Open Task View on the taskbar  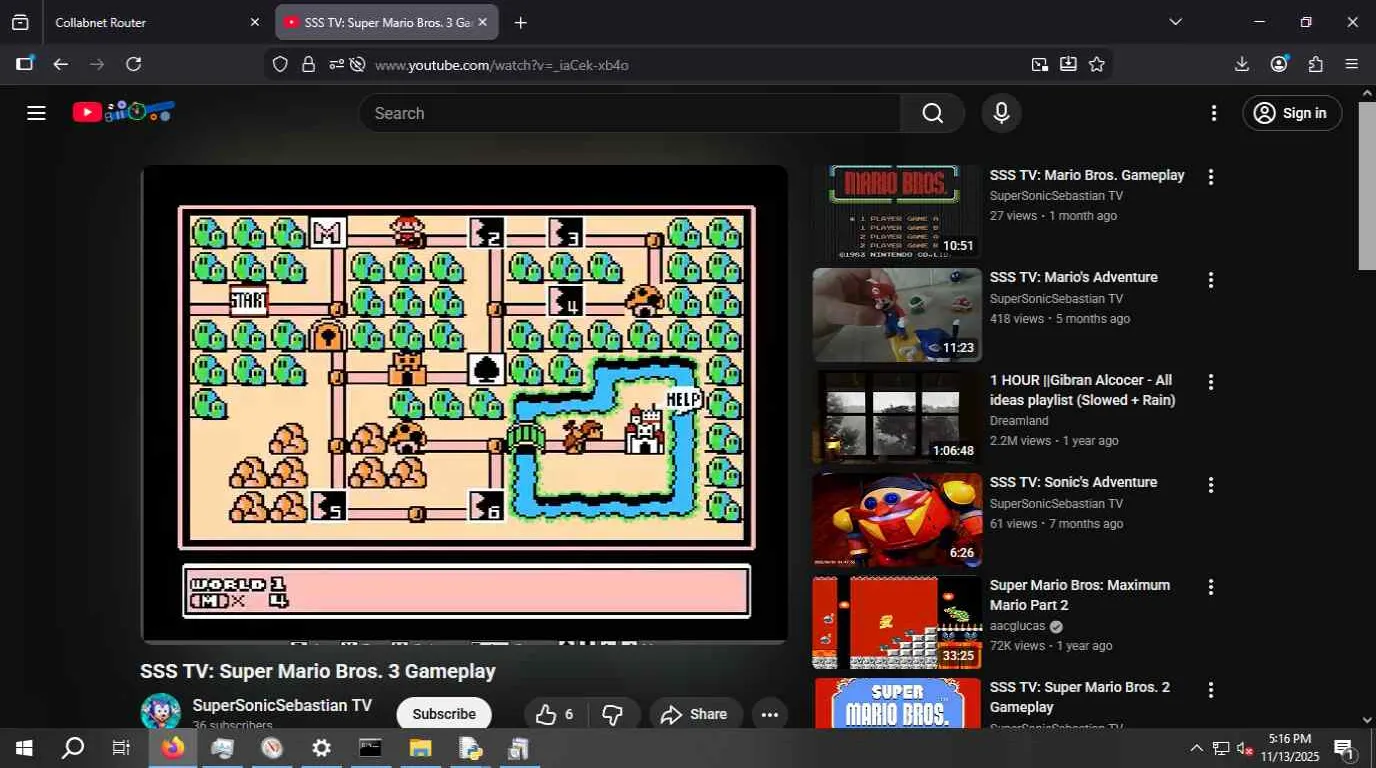point(121,748)
